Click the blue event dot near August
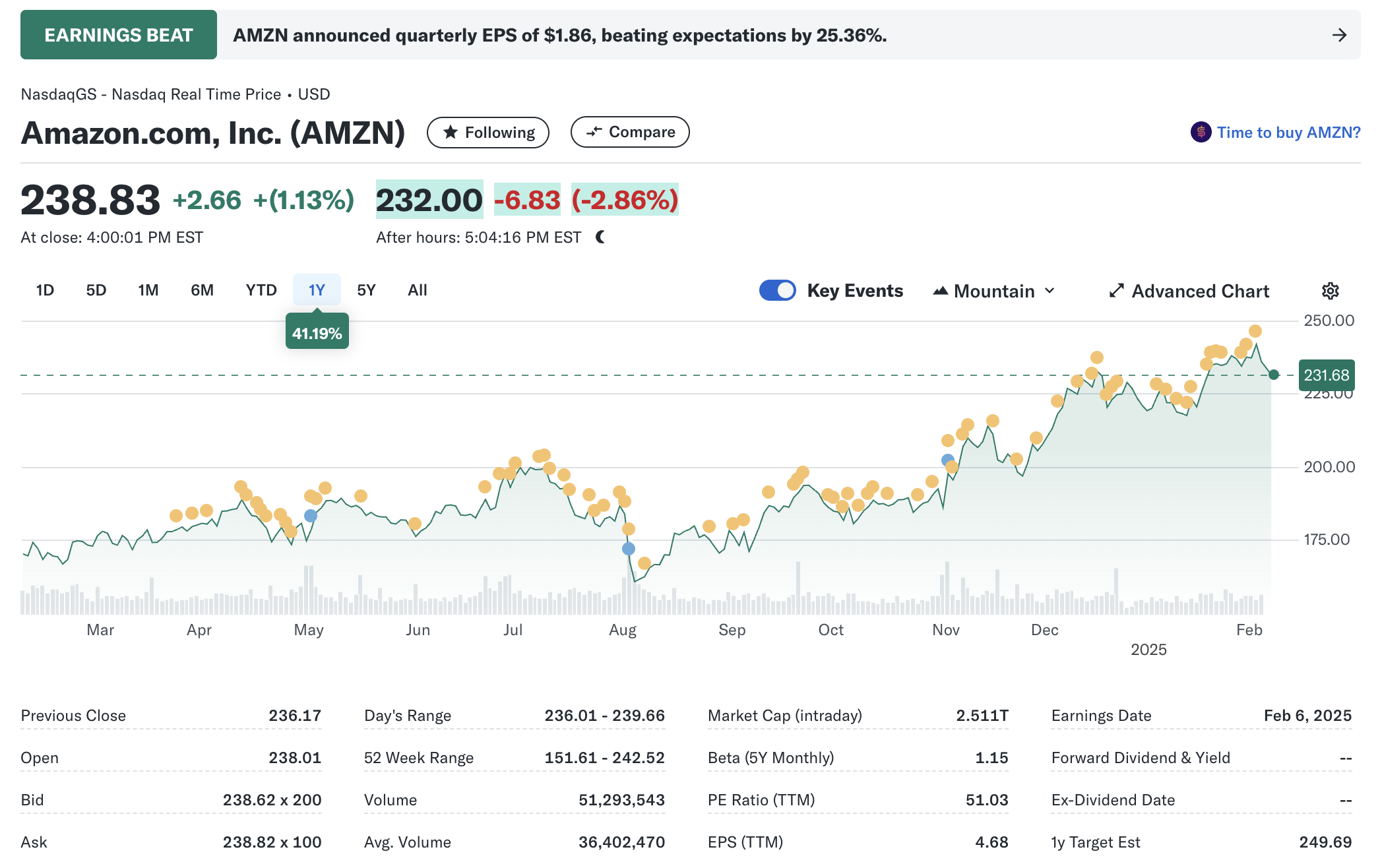1380x868 pixels. tap(629, 549)
